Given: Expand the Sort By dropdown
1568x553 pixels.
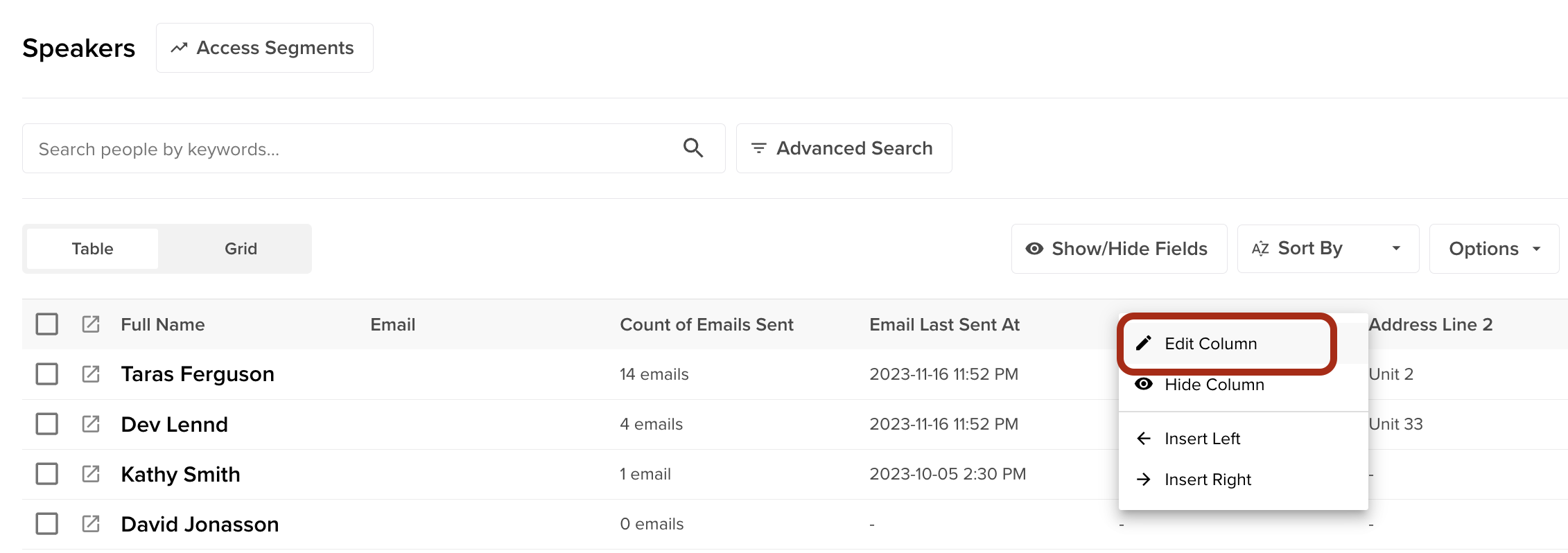Looking at the screenshot, I should [x=1327, y=249].
